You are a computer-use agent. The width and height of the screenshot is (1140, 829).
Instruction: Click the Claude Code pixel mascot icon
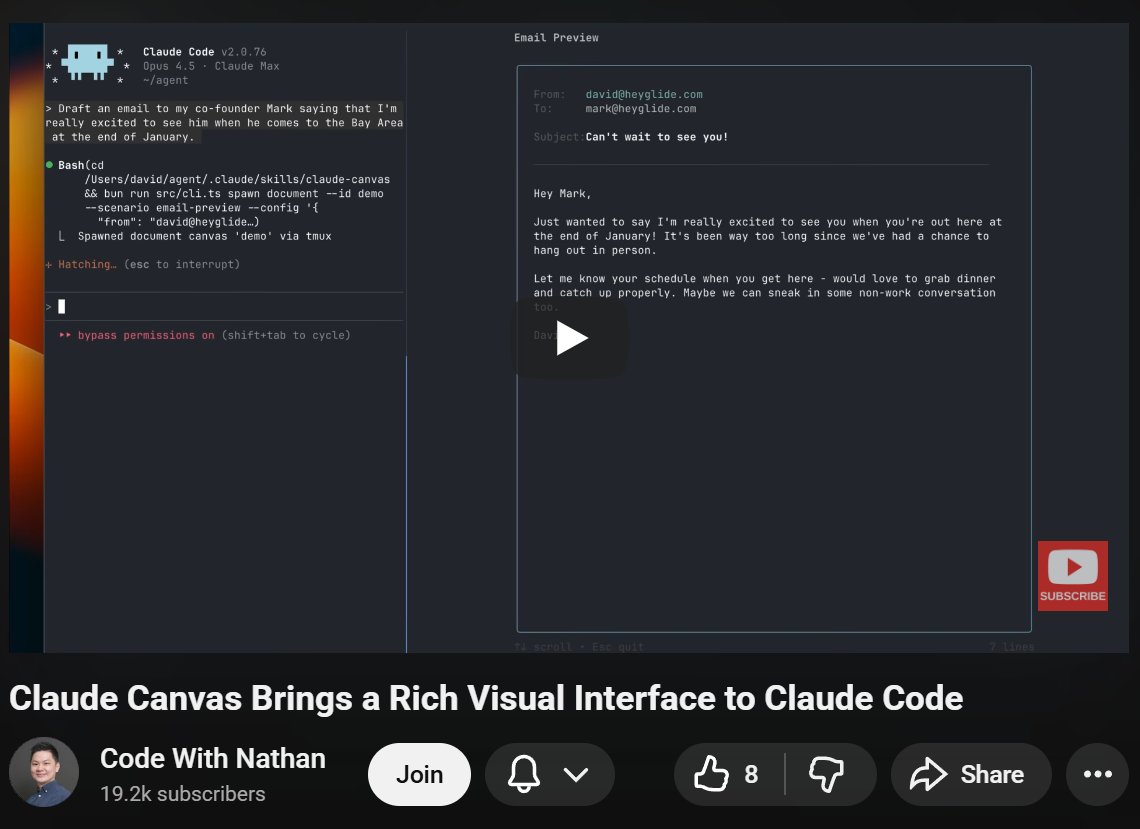coord(87,63)
